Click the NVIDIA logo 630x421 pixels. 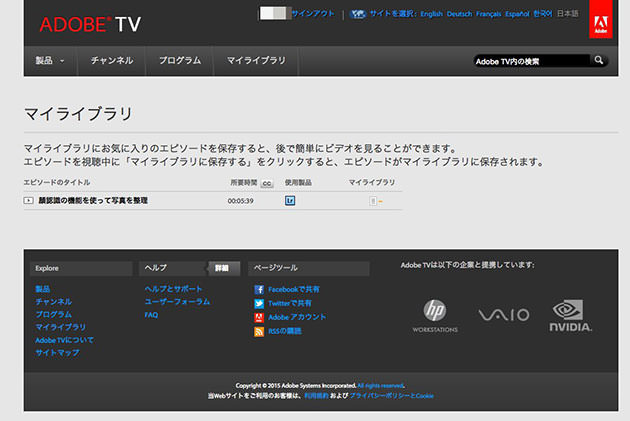pos(571,315)
